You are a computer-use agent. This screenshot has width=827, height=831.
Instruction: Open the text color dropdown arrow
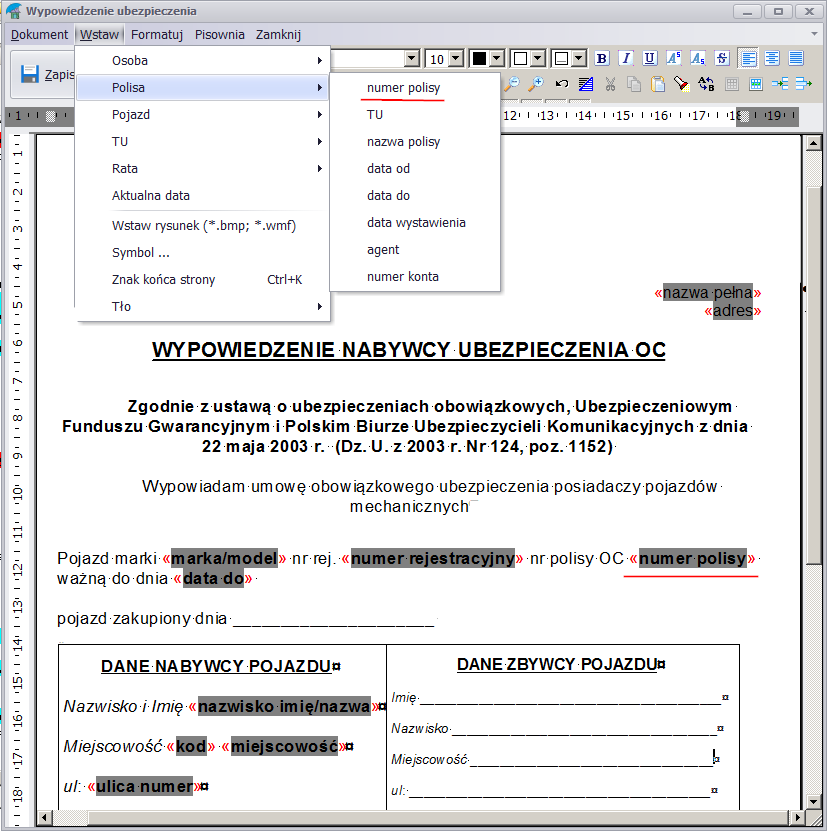pyautogui.click(x=497, y=58)
